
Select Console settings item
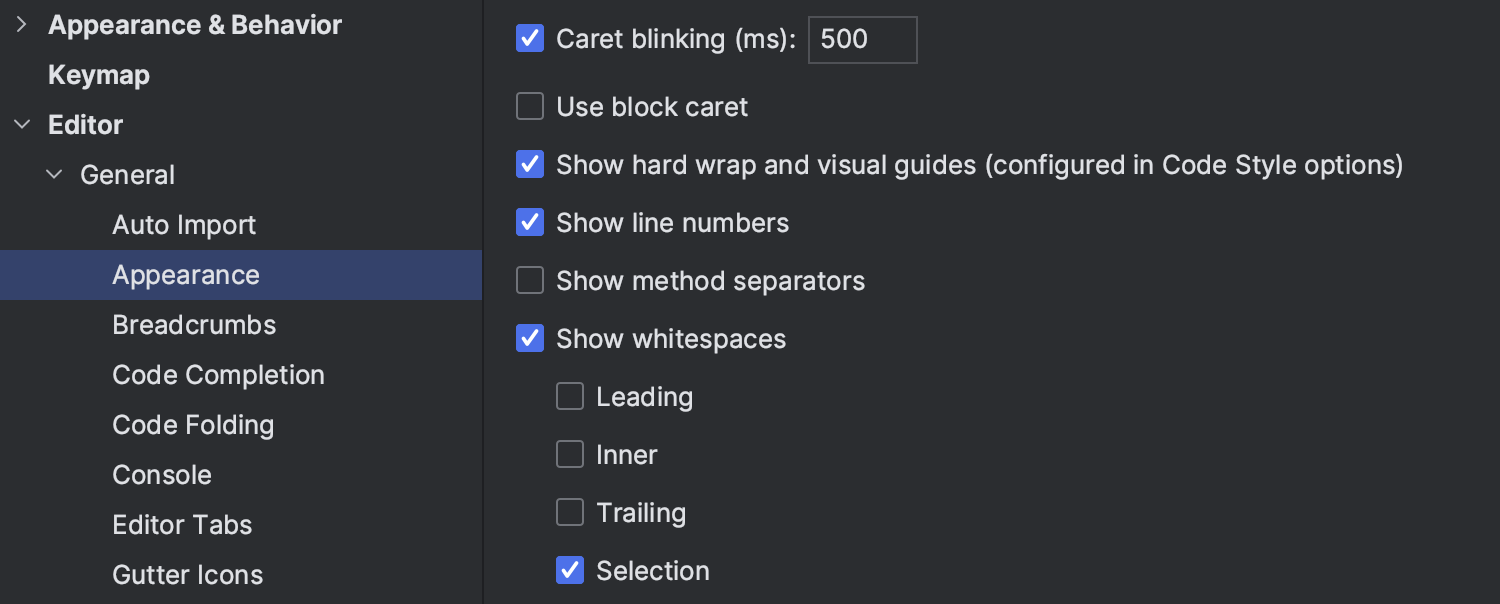pyautogui.click(x=162, y=475)
